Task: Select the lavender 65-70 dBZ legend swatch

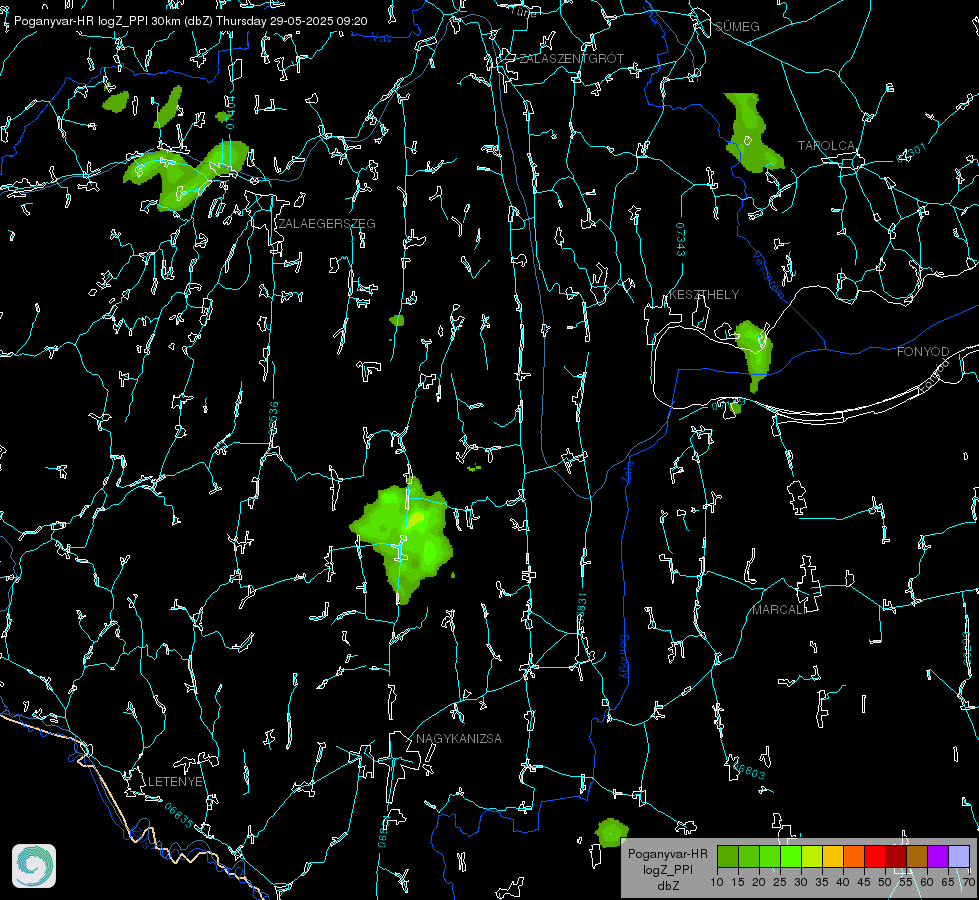Action: [958, 856]
